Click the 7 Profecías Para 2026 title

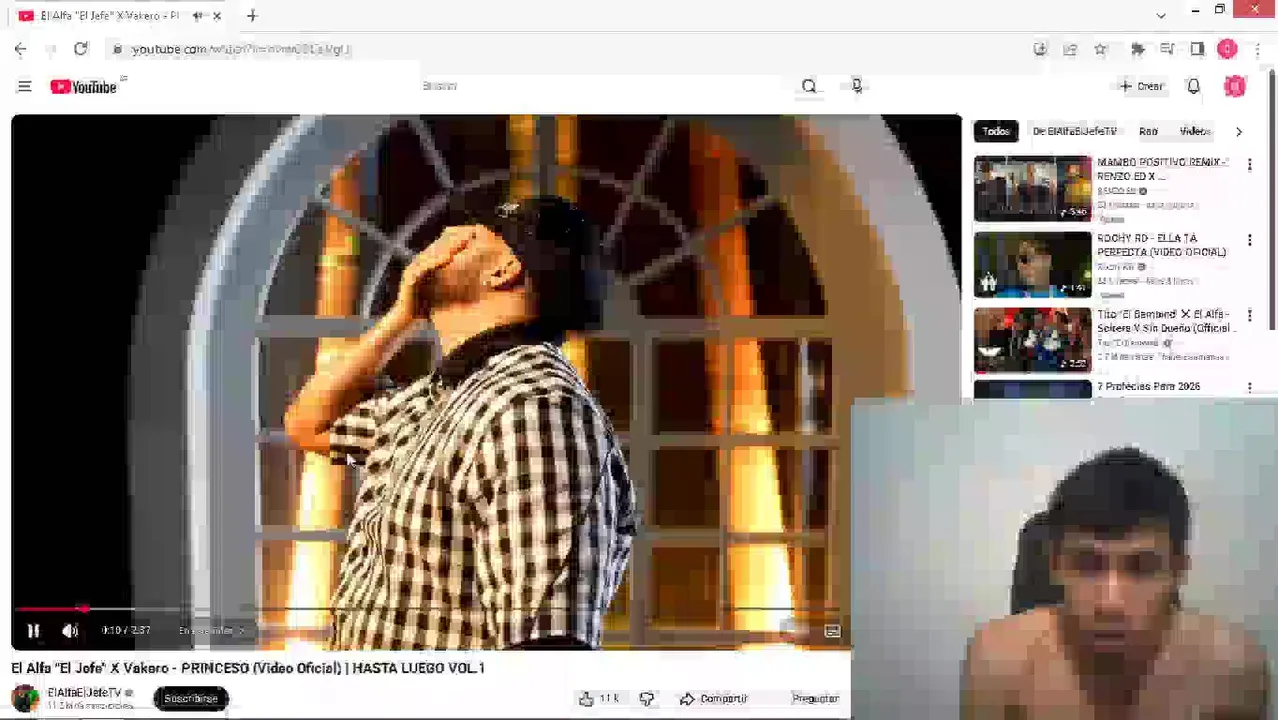1148,386
